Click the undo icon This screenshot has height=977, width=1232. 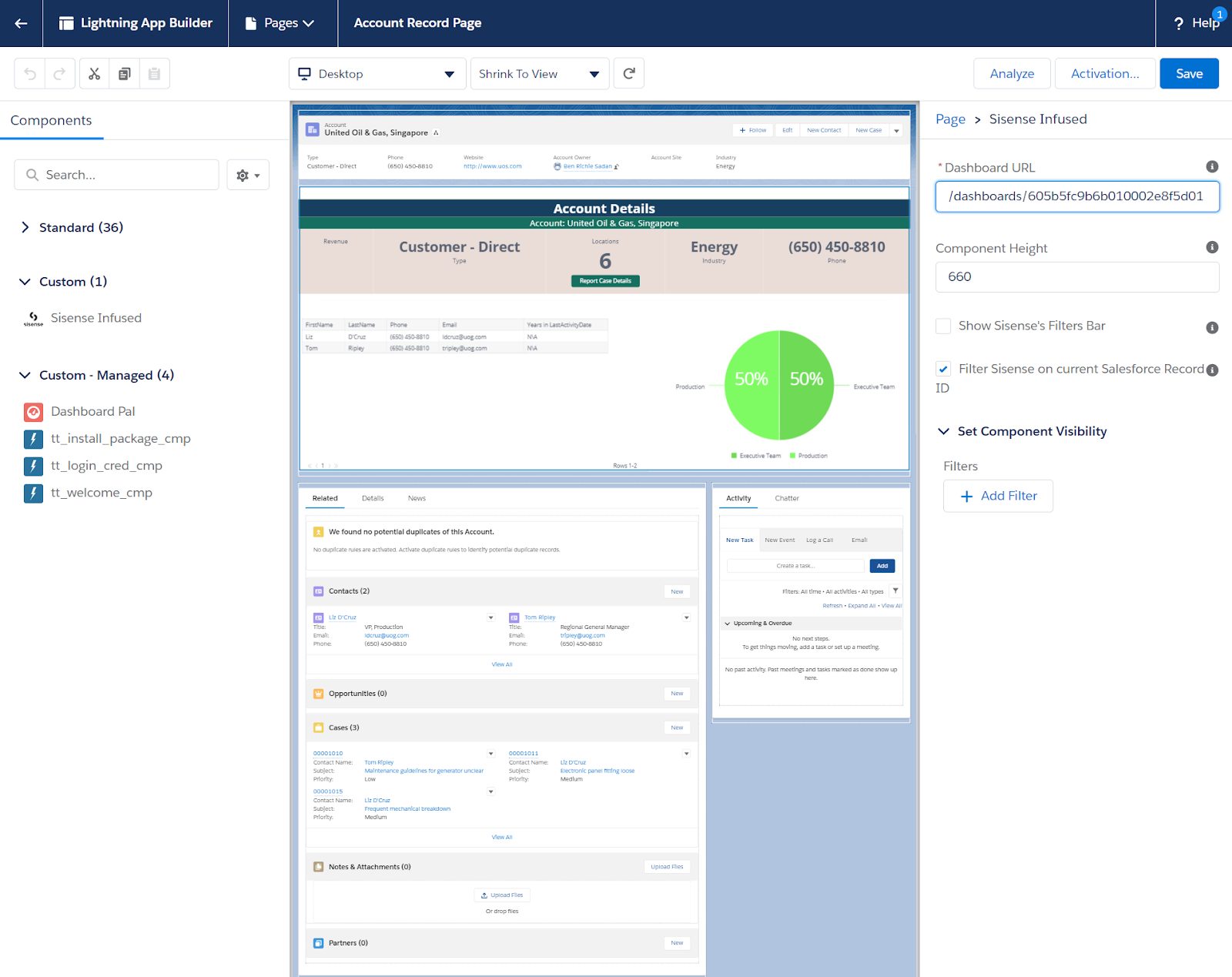tap(30, 74)
